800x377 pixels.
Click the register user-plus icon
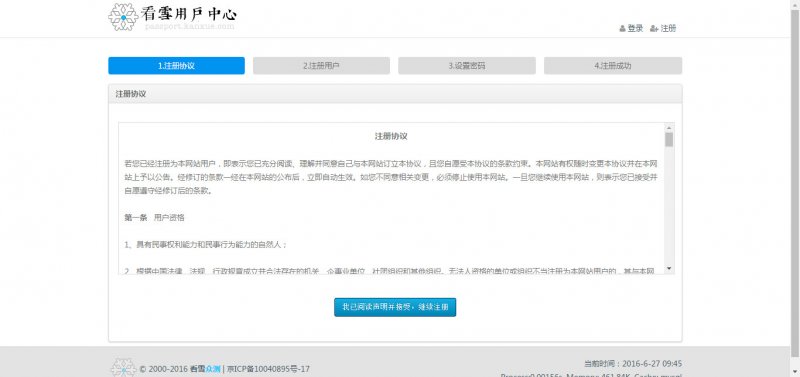pyautogui.click(x=654, y=29)
